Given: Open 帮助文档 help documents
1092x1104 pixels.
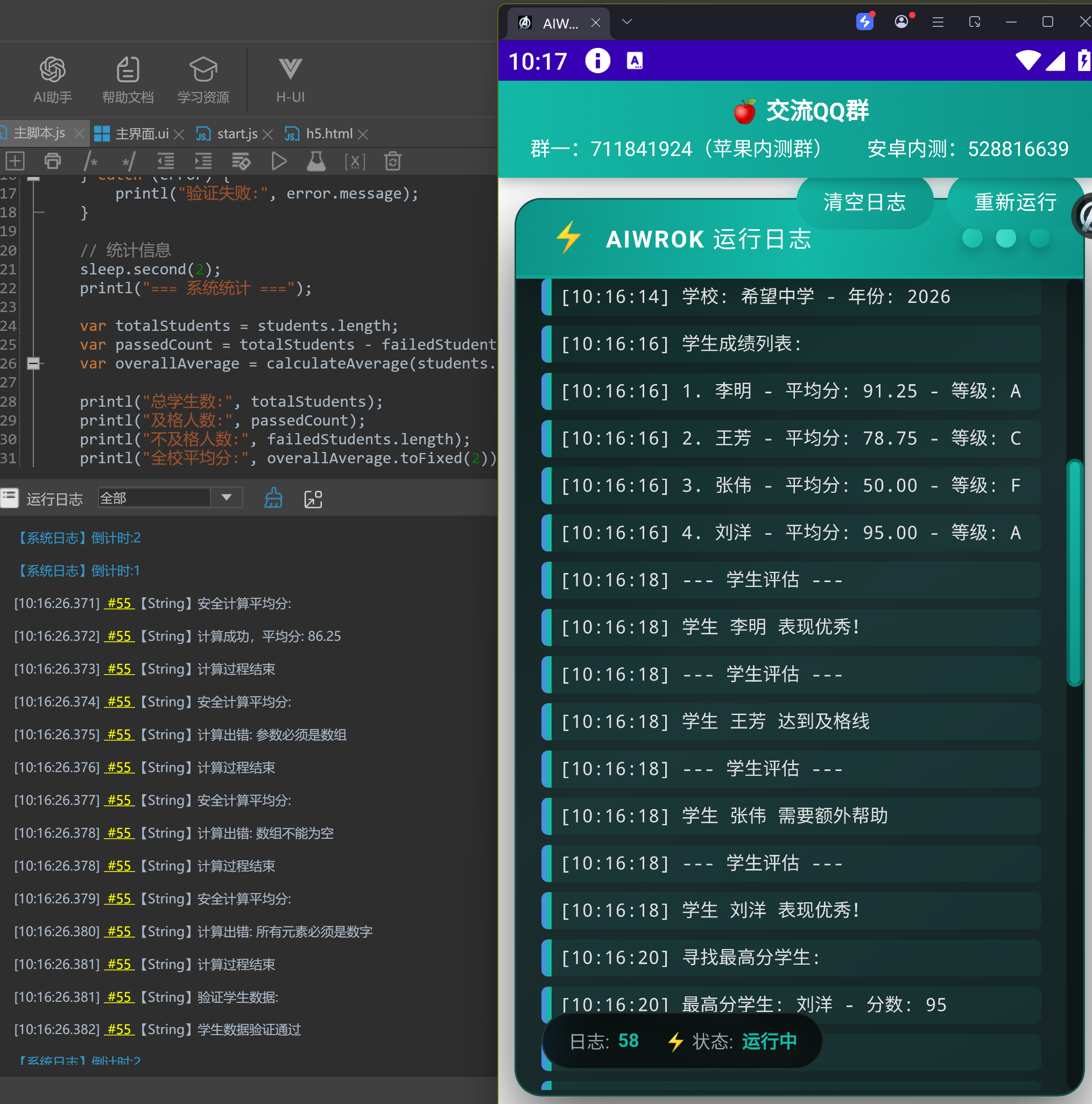Looking at the screenshot, I should (128, 80).
